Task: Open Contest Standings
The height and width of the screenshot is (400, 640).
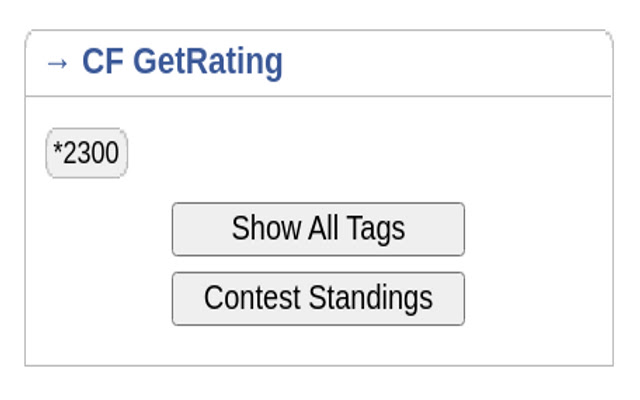Action: click(x=318, y=298)
